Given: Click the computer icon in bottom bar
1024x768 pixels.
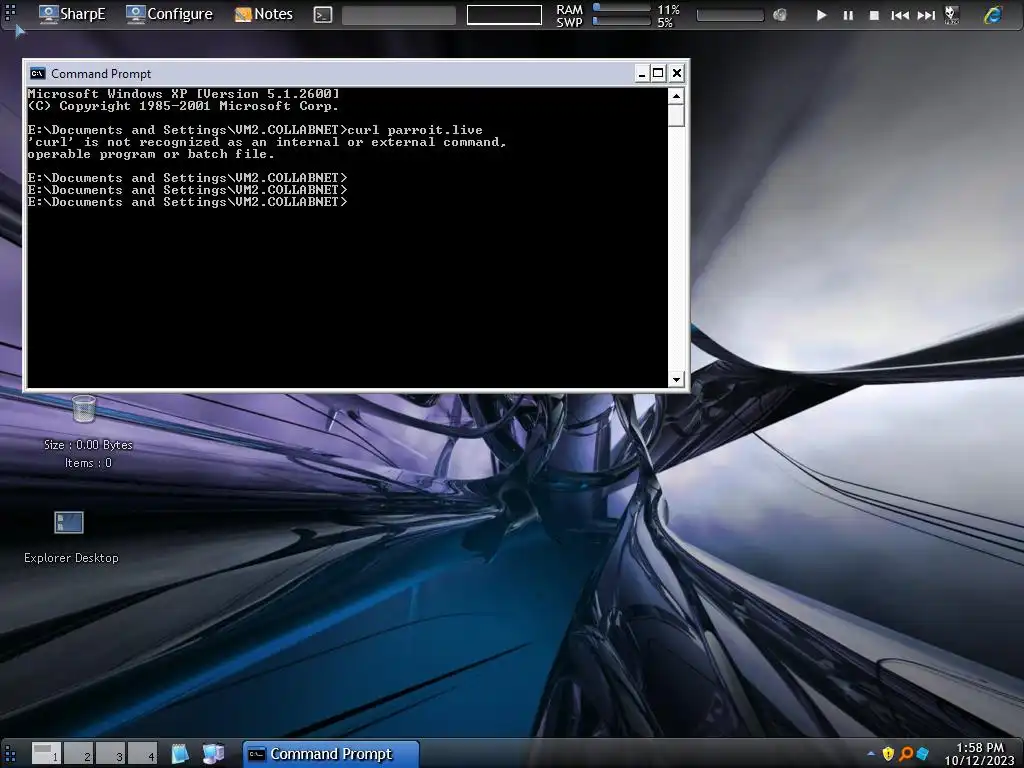Looking at the screenshot, I should click(213, 753).
